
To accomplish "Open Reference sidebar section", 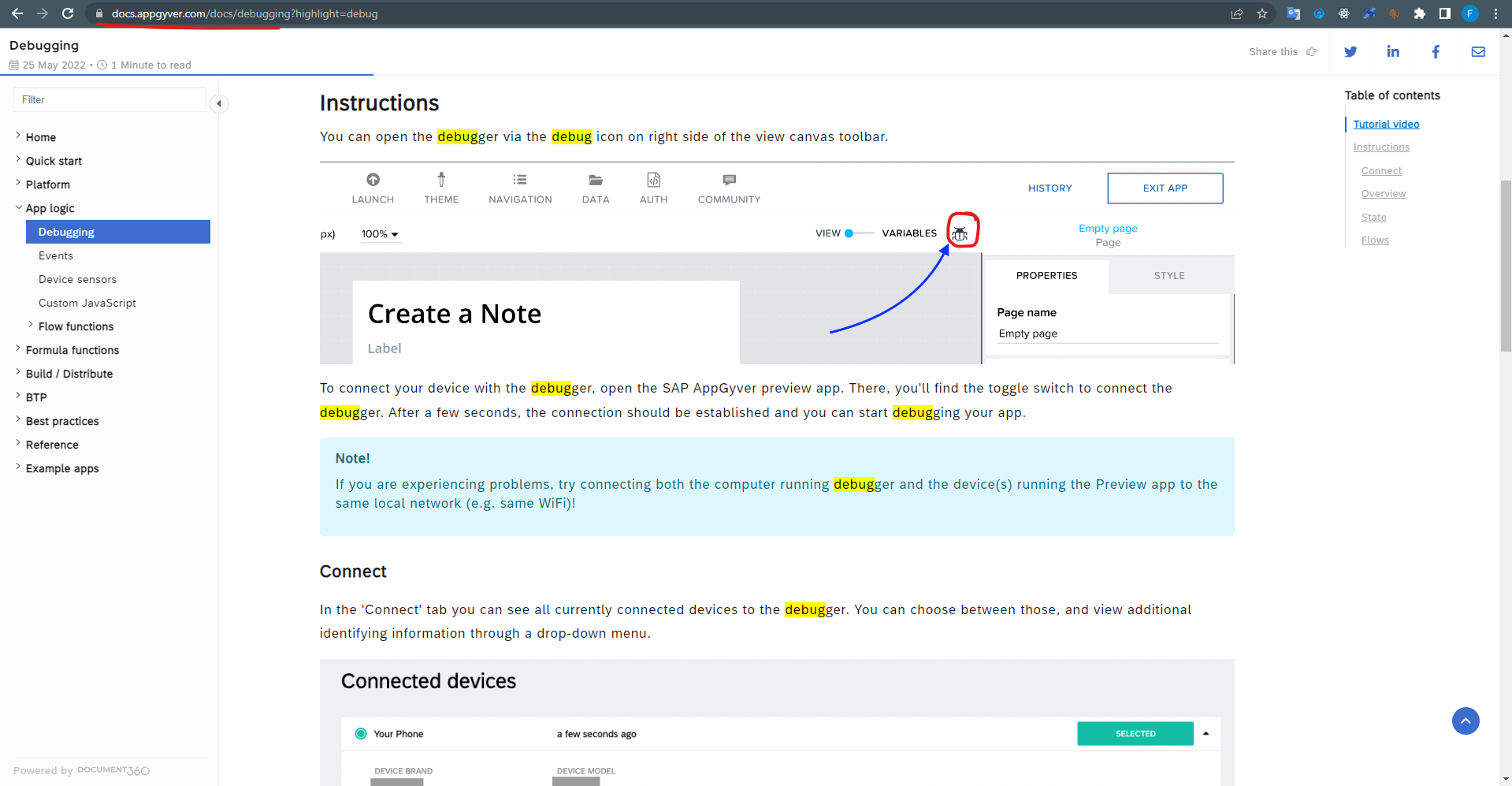I will click(x=52, y=445).
